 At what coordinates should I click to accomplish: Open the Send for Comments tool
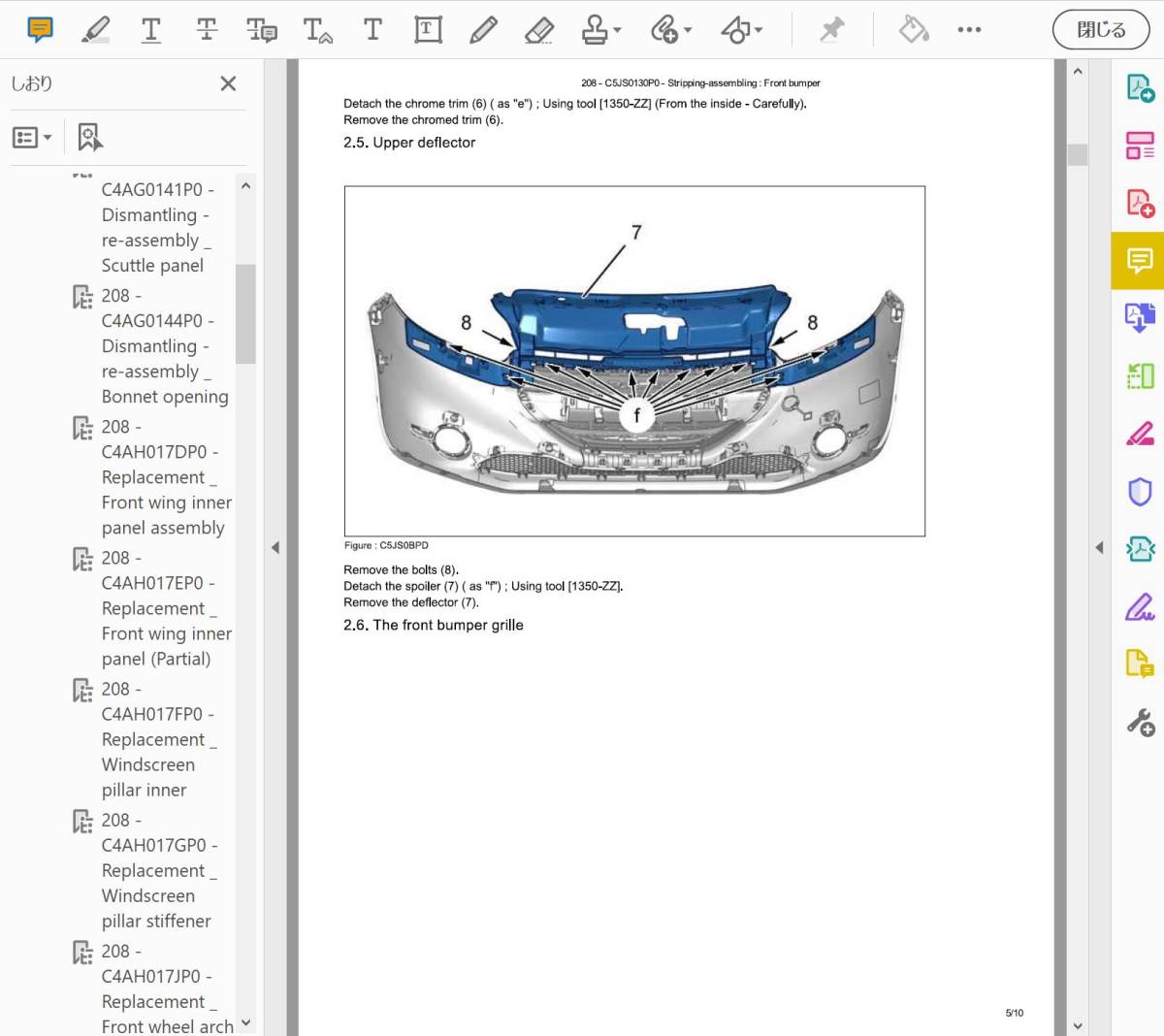(1140, 664)
